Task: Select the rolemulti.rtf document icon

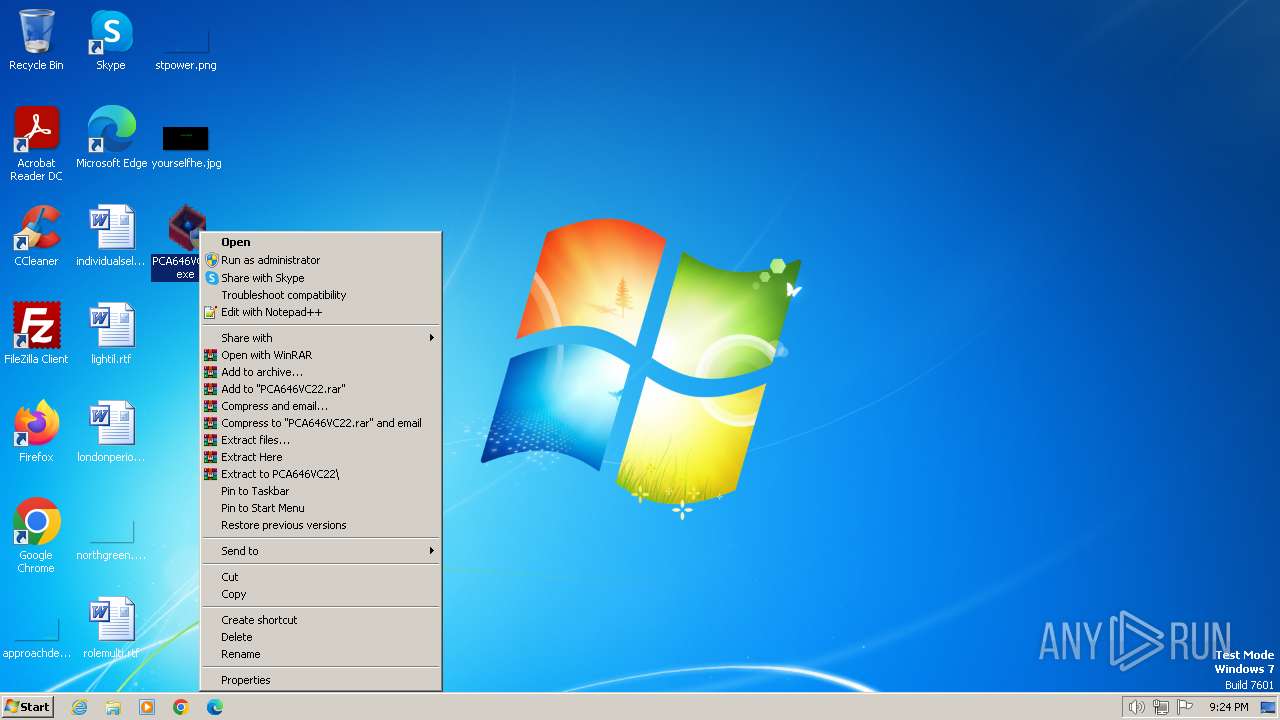Action: (111, 628)
